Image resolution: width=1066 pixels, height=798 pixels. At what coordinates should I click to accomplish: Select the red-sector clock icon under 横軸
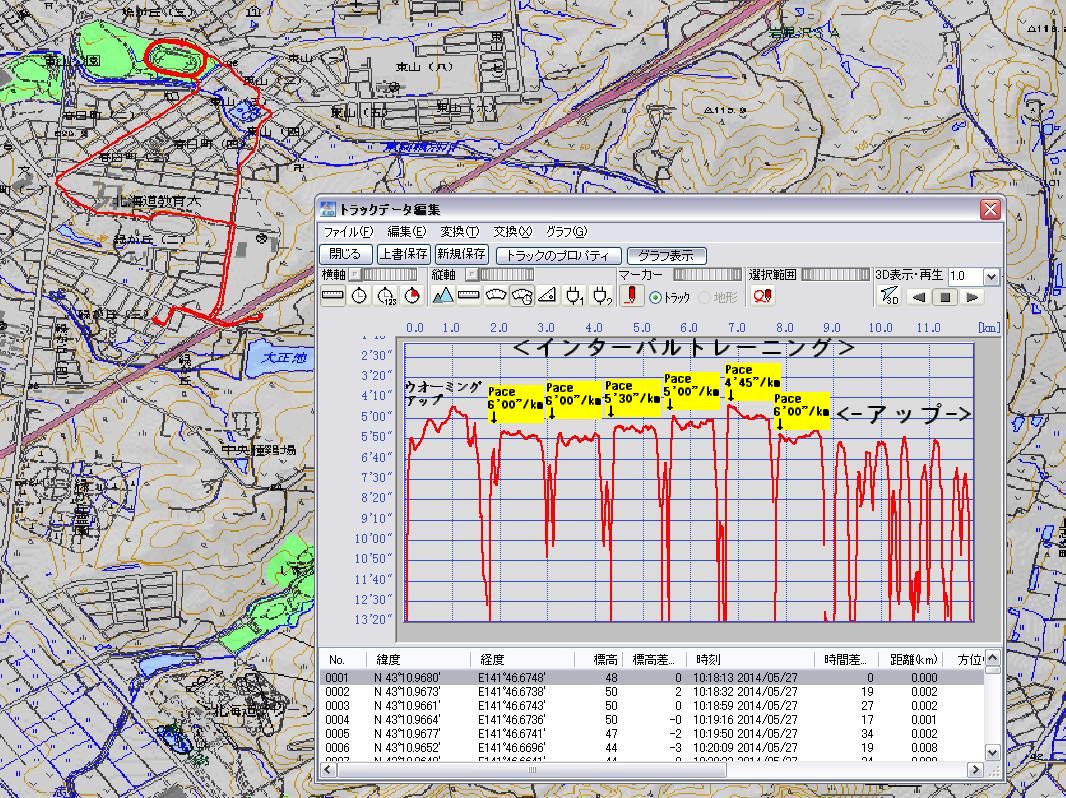[412, 296]
